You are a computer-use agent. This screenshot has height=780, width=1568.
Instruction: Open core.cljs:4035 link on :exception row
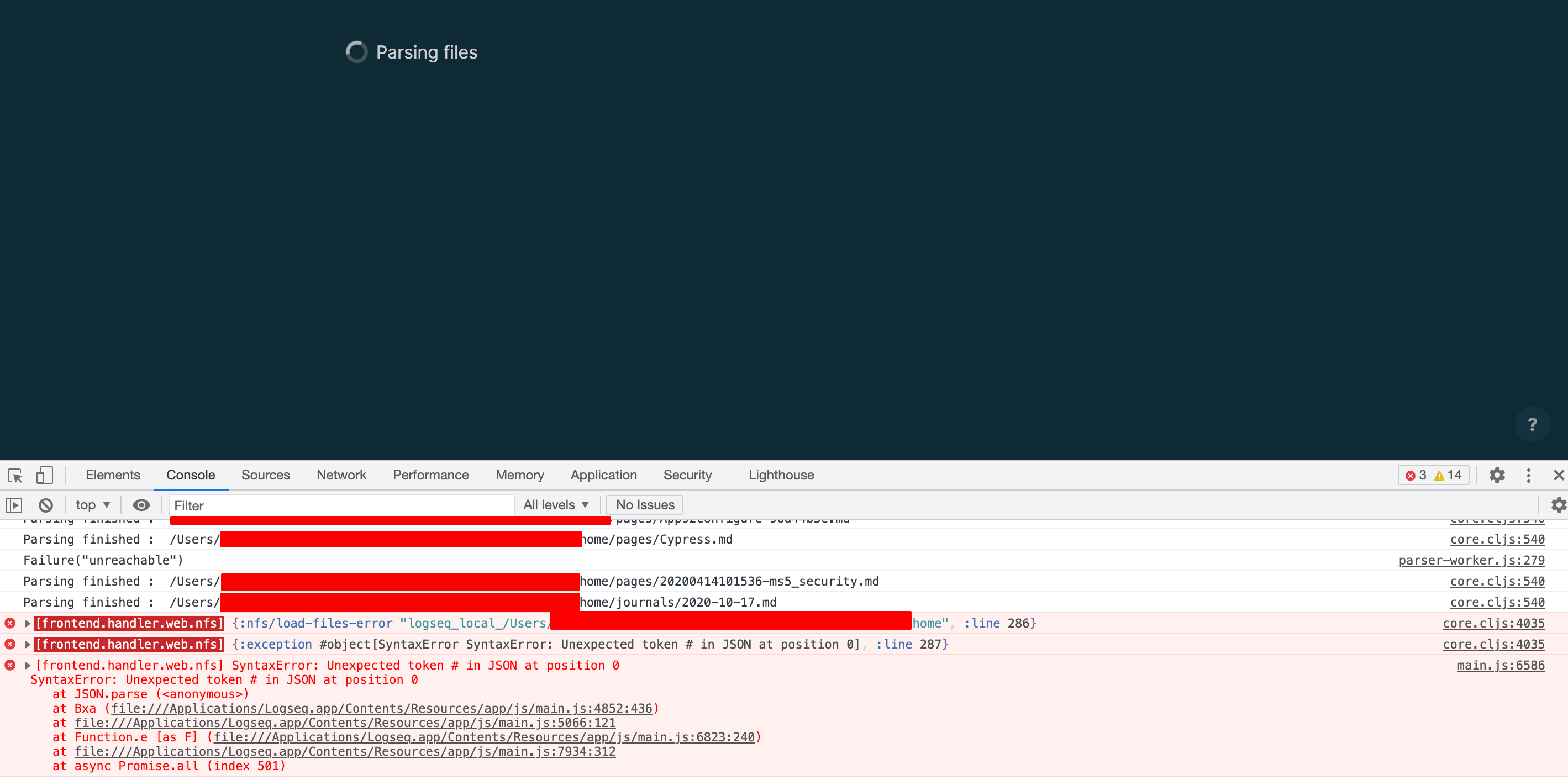1493,644
